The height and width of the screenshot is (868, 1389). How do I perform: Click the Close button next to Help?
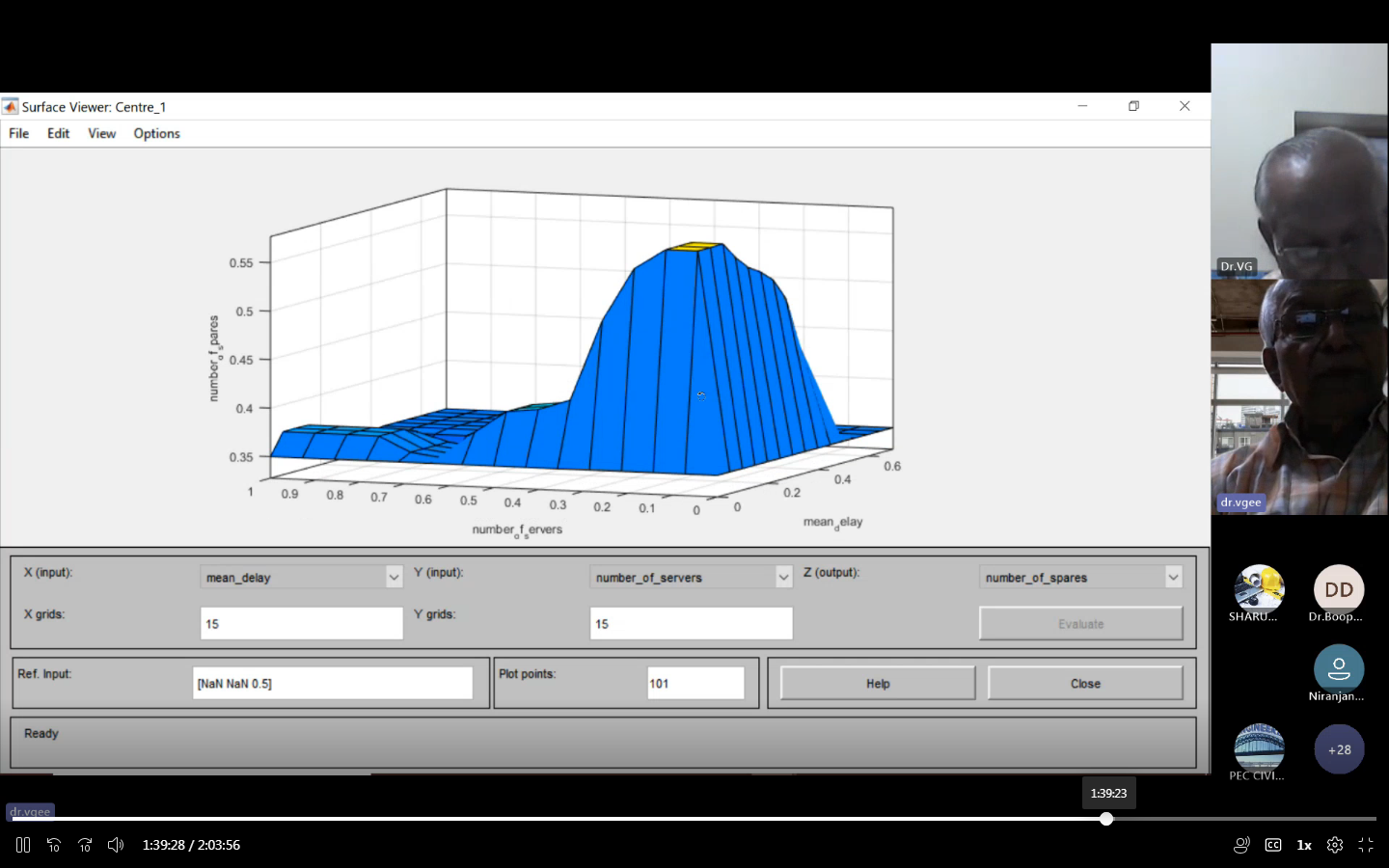click(1085, 684)
